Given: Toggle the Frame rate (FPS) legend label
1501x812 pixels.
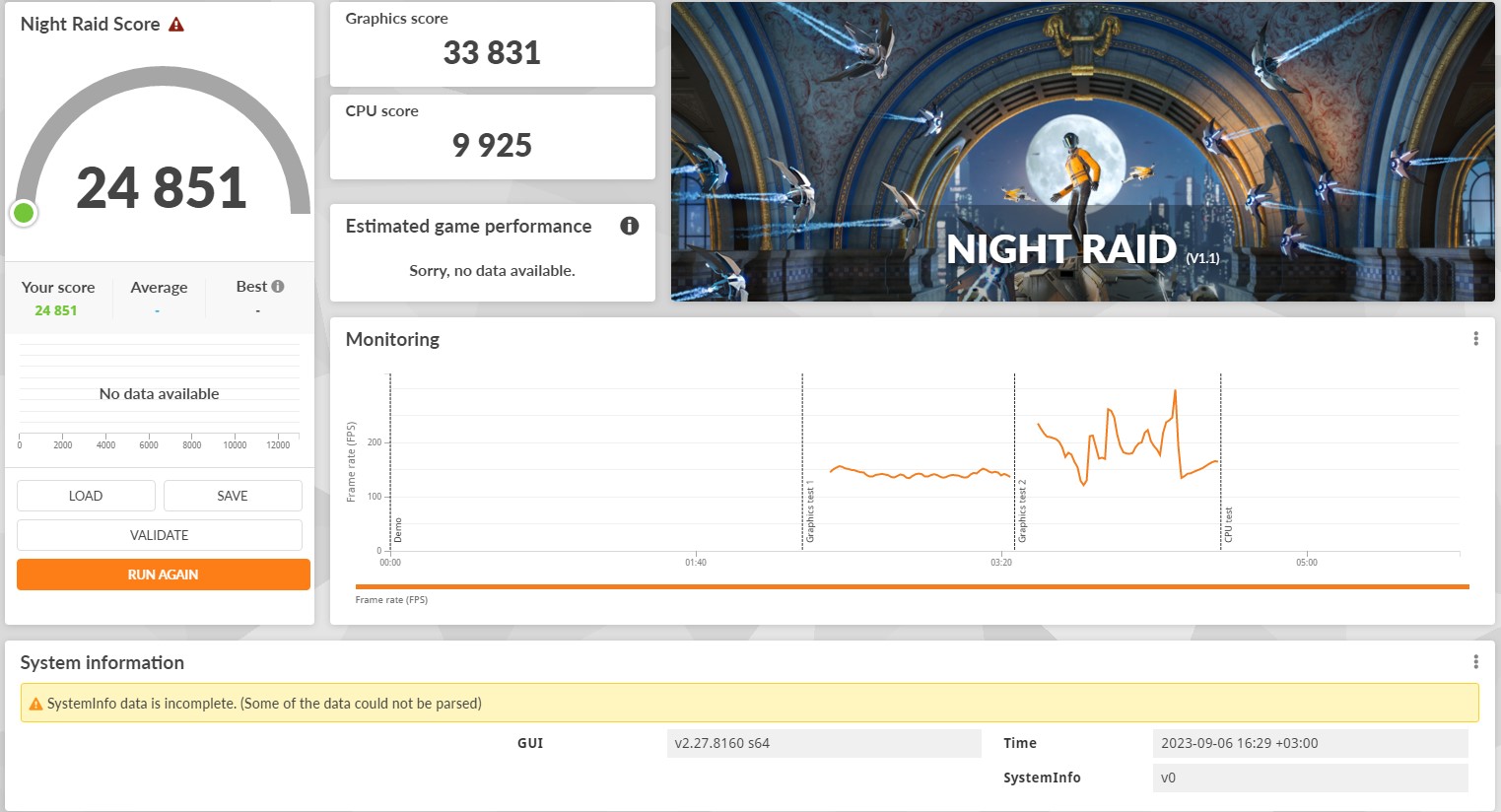Looking at the screenshot, I should (391, 599).
